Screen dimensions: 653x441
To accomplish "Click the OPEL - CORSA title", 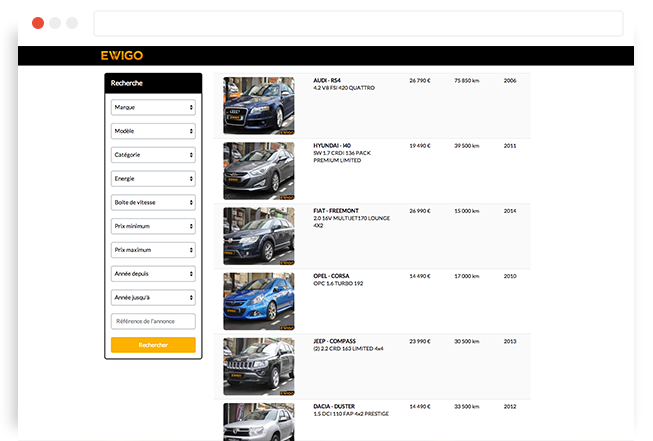I will 331,276.
